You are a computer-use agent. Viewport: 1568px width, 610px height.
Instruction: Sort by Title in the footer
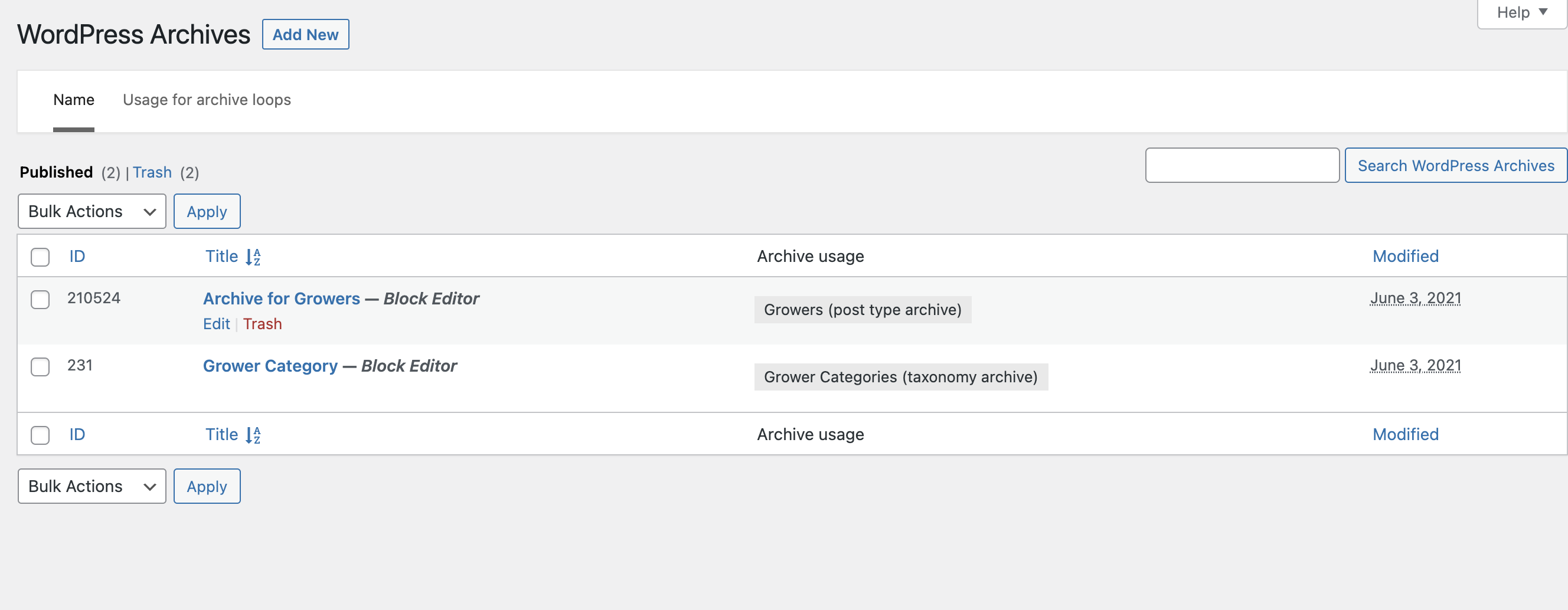[x=221, y=435]
